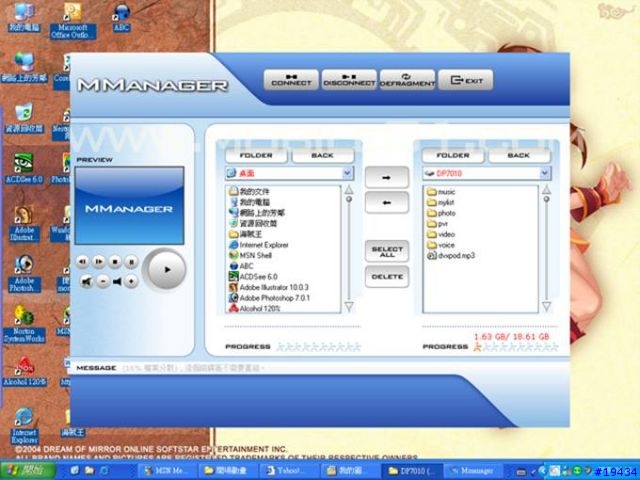Open the Norton SystemWorks desktop icon

[x=24, y=324]
